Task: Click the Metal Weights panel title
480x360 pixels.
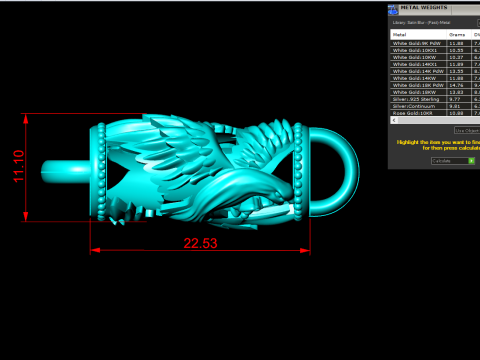Action: [424, 7]
